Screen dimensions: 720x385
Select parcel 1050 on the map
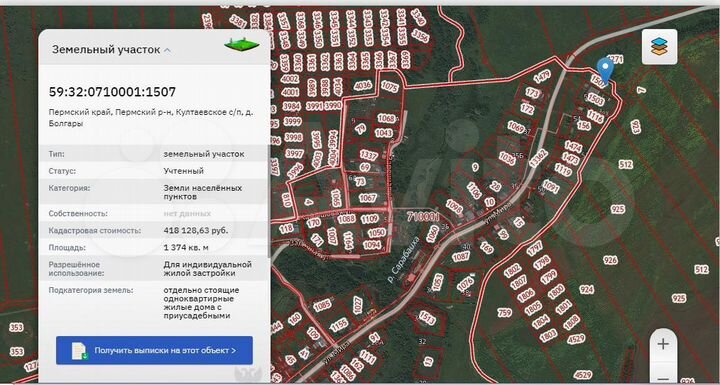click(377, 233)
